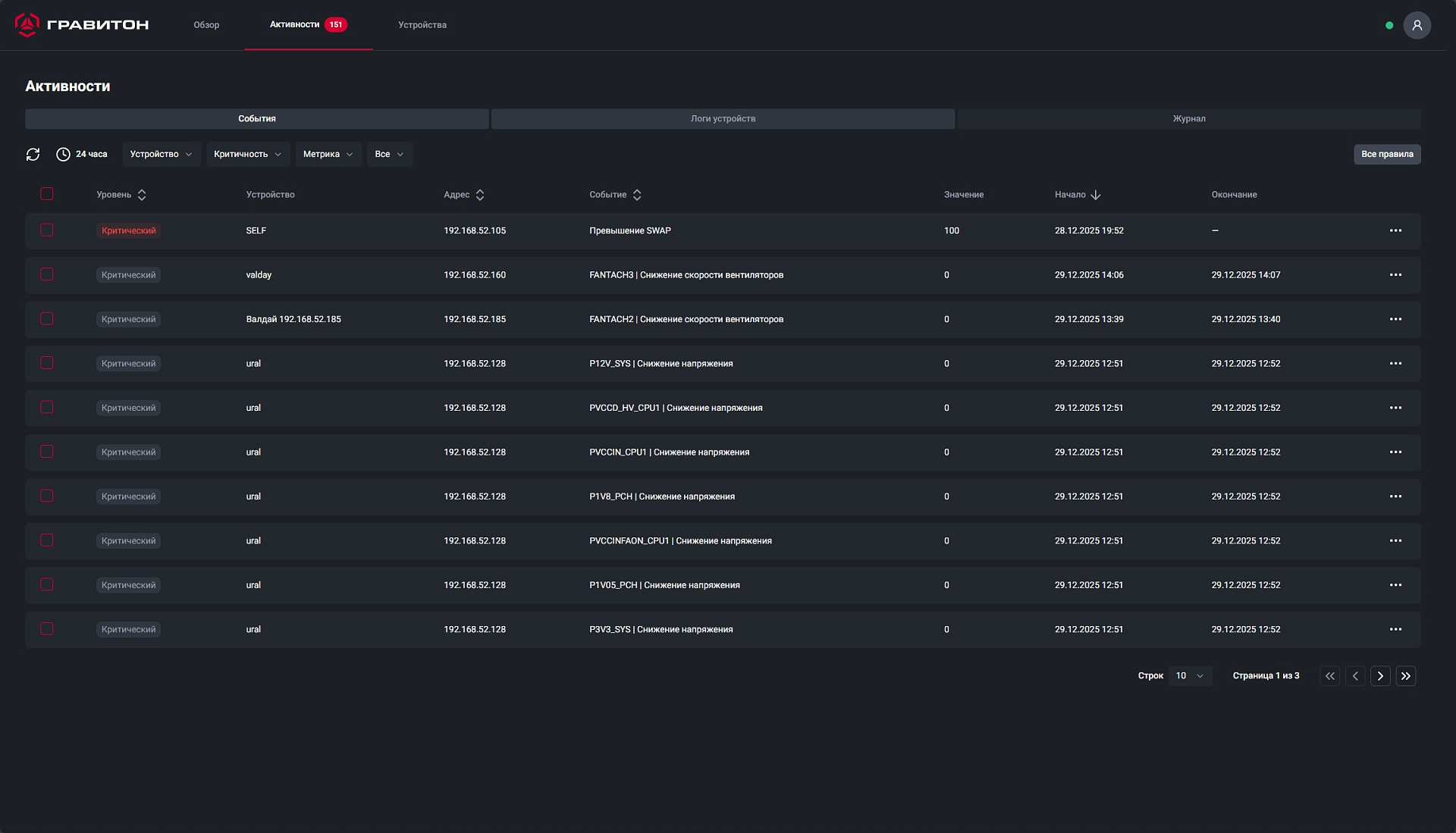The image size is (1456, 833).
Task: Go to next page arrow
Action: (1380, 676)
